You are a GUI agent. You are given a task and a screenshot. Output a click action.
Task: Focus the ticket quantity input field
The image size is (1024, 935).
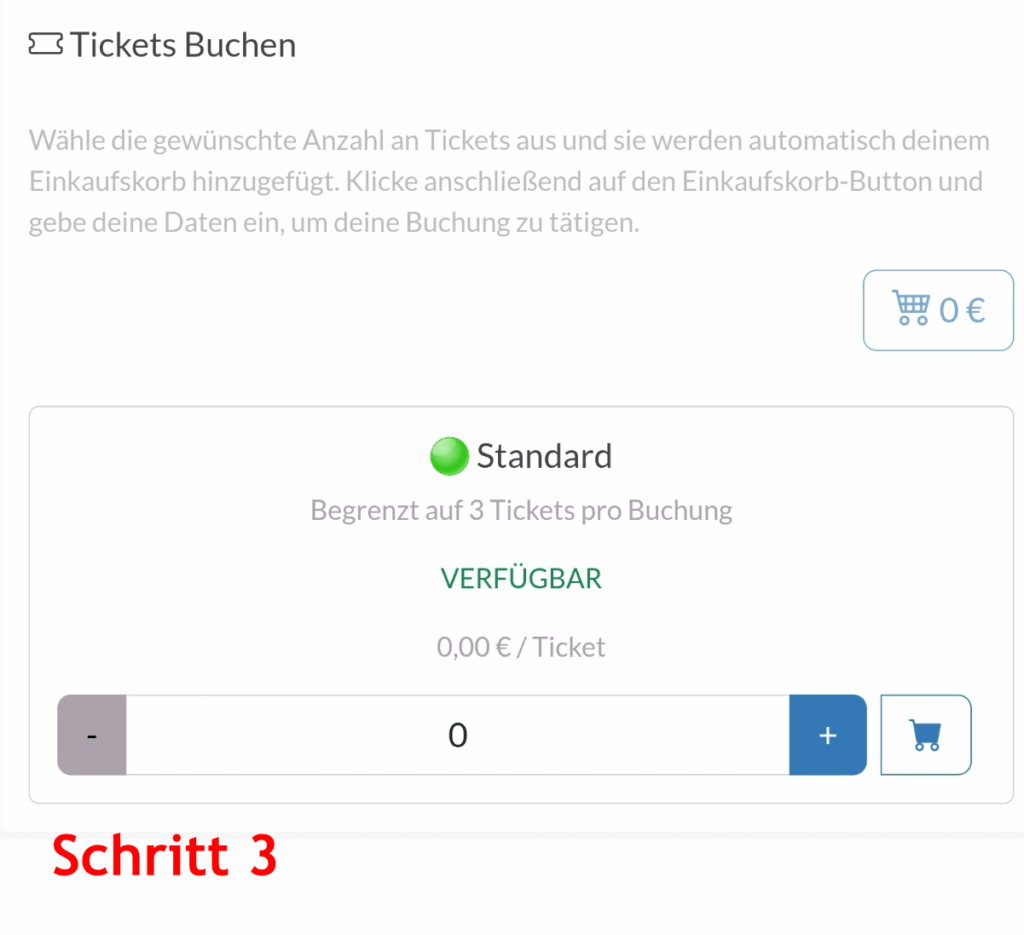[457, 735]
